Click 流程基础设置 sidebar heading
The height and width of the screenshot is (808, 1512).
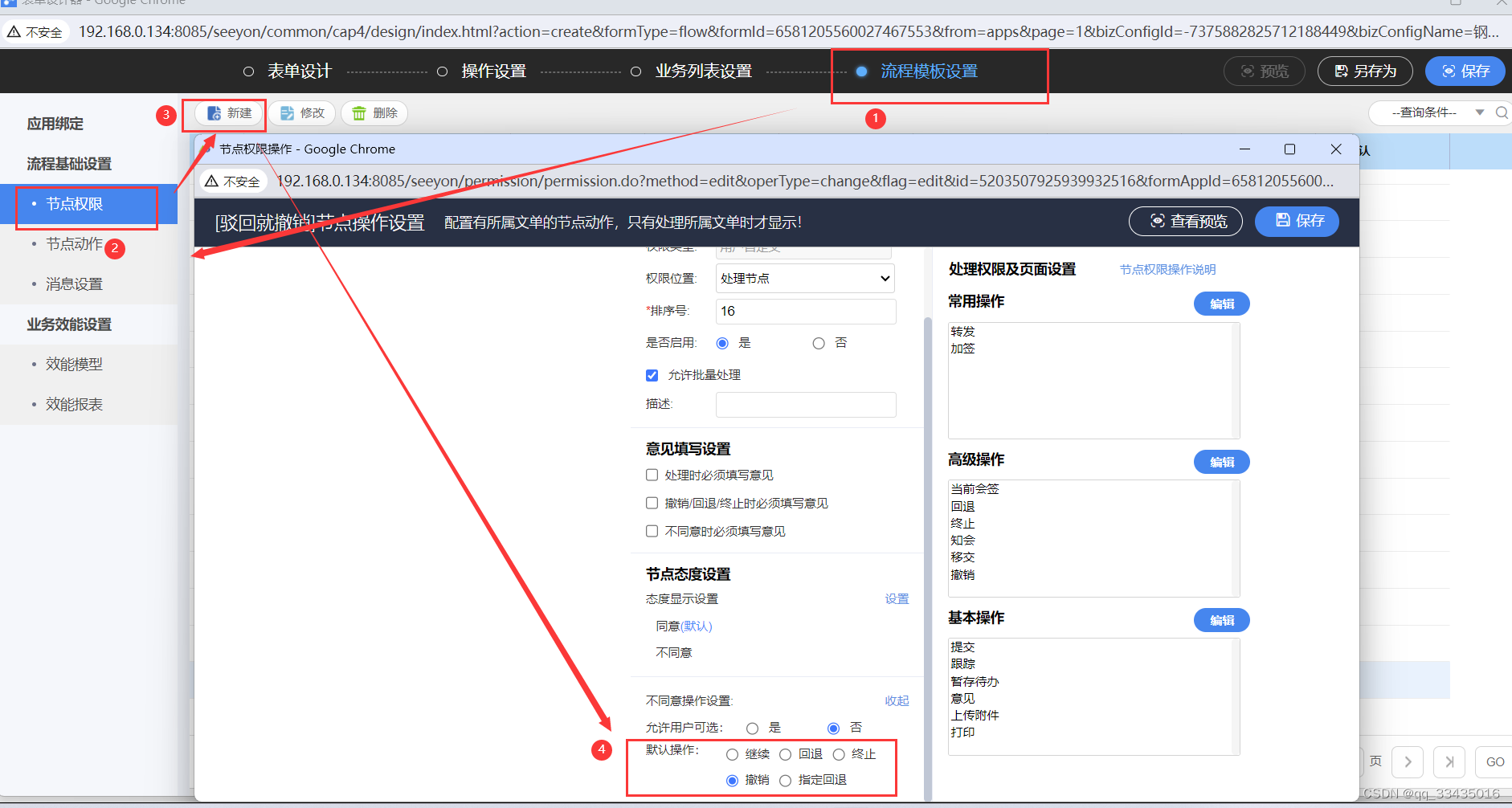click(69, 164)
